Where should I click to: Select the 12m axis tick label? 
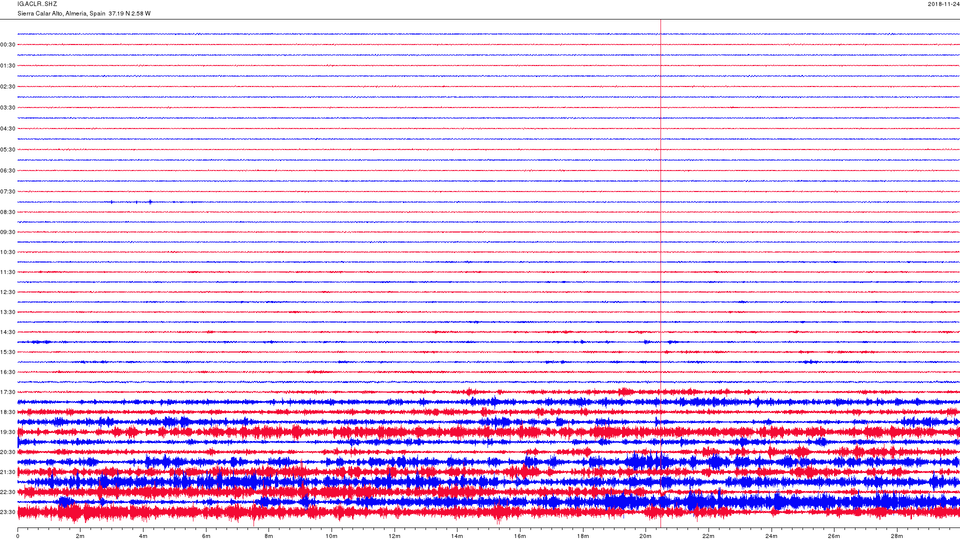click(x=394, y=536)
